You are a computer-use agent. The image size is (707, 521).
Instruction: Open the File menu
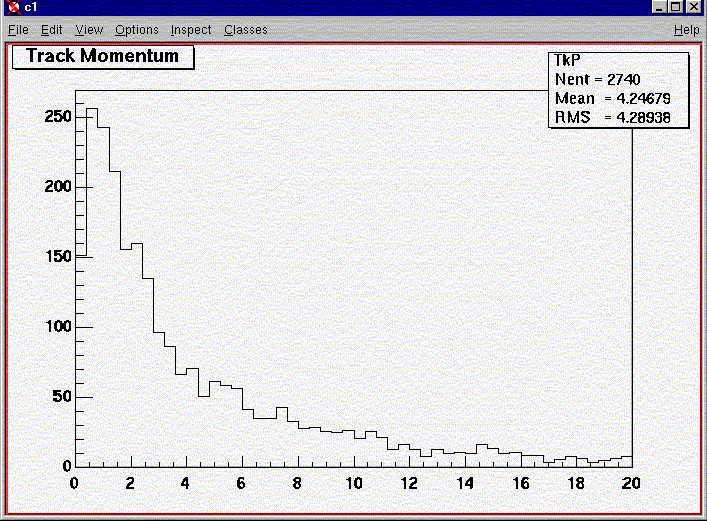click(x=17, y=30)
